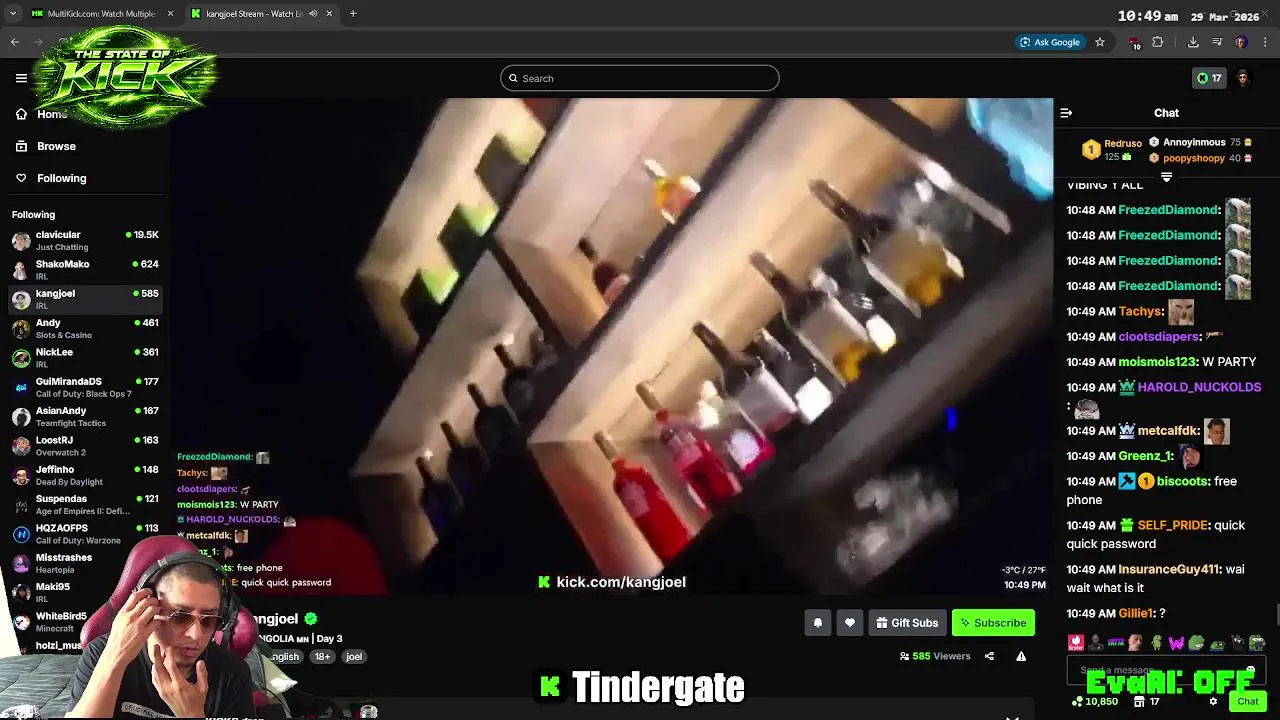
Task: Open the chat shop icon showing 17
Action: coord(1146,702)
